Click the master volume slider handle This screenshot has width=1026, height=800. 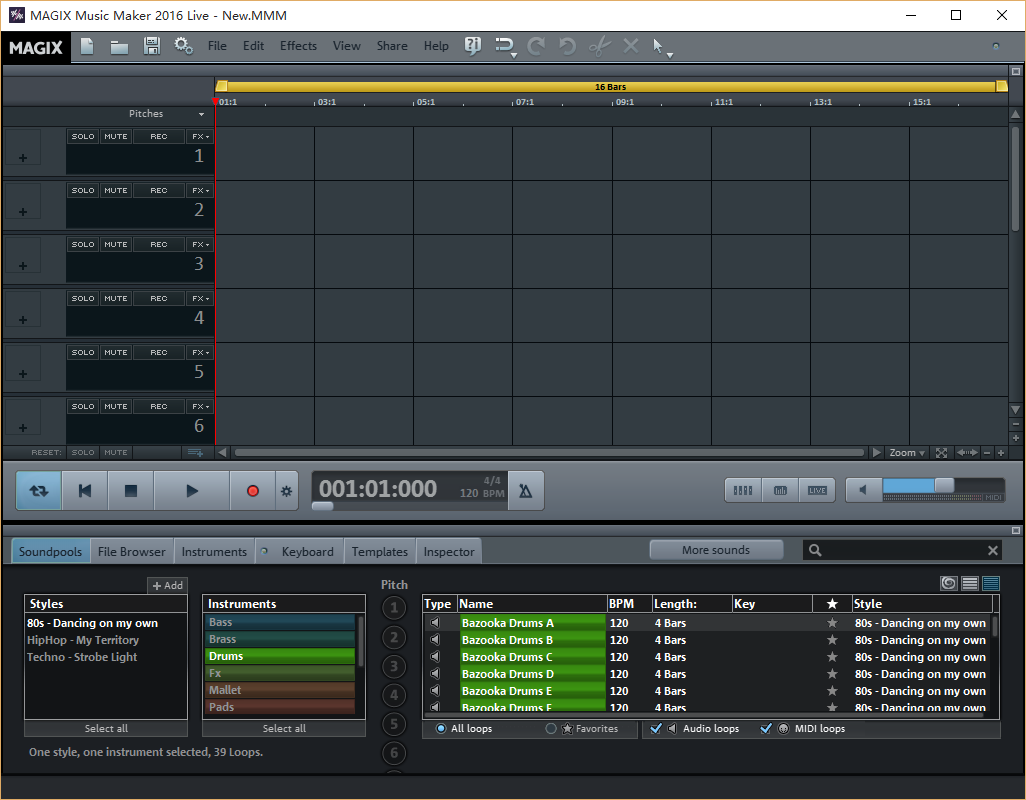coord(943,486)
